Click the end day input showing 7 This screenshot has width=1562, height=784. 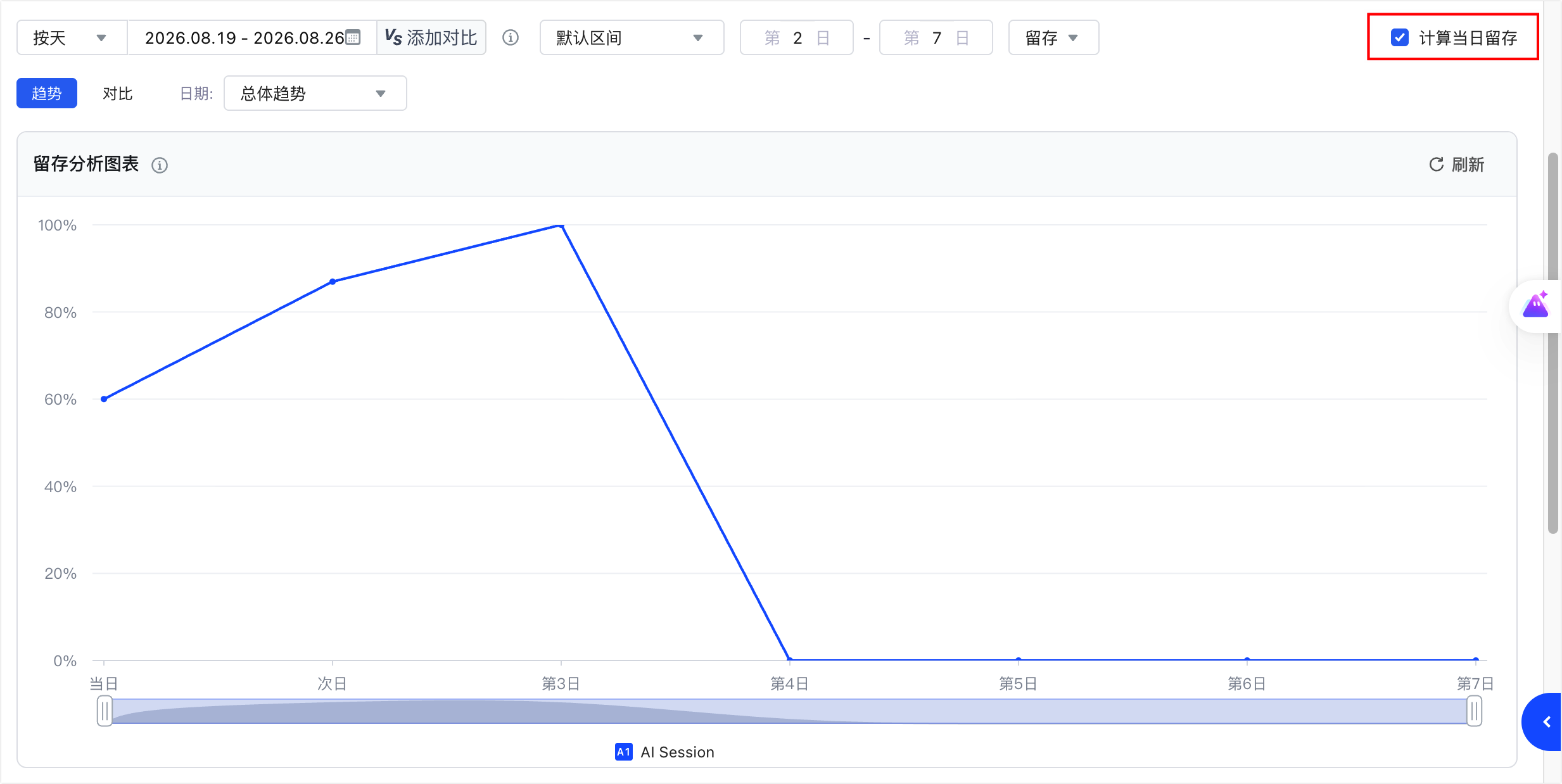[x=936, y=38]
